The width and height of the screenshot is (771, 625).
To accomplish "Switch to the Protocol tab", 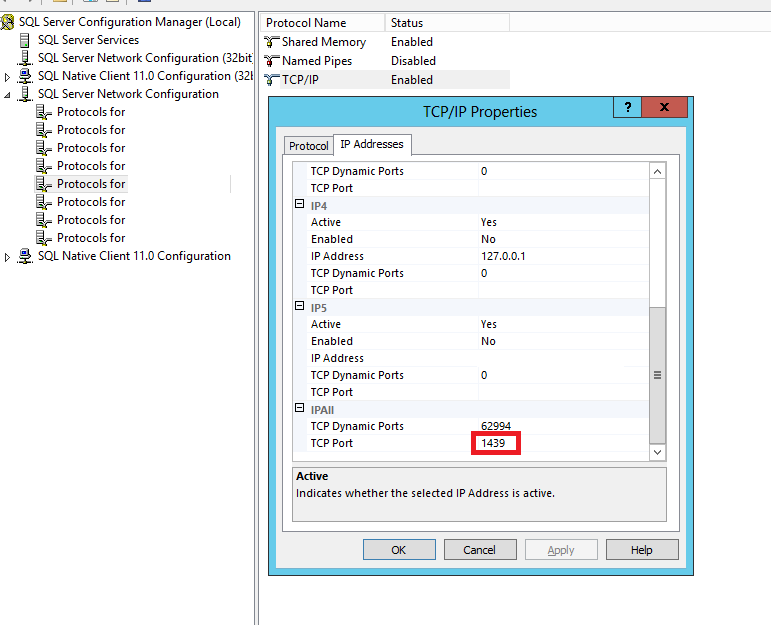I will click(308, 146).
